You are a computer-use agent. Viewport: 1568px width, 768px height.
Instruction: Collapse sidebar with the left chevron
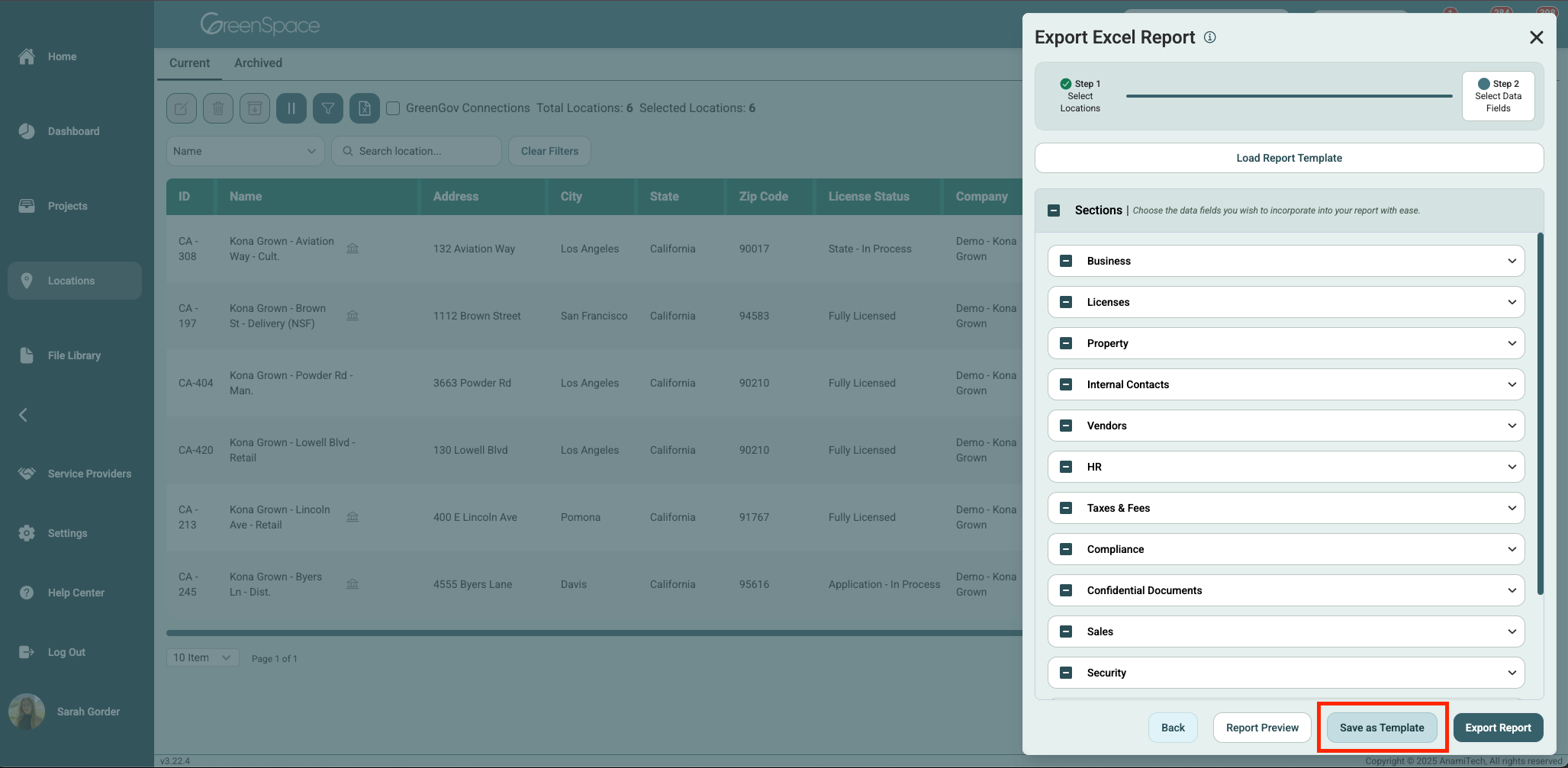pyautogui.click(x=23, y=415)
